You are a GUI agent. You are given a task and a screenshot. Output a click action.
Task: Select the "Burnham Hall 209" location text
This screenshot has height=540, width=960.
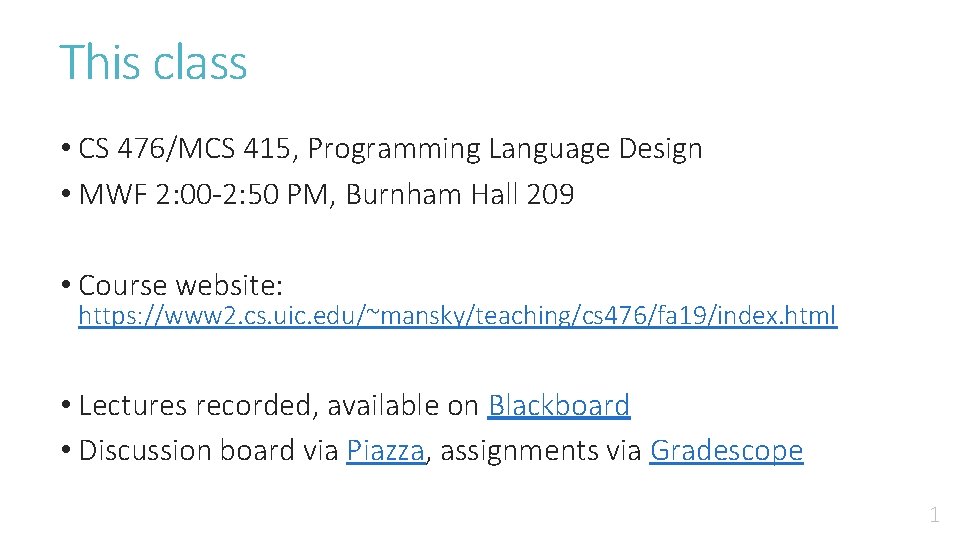point(460,195)
